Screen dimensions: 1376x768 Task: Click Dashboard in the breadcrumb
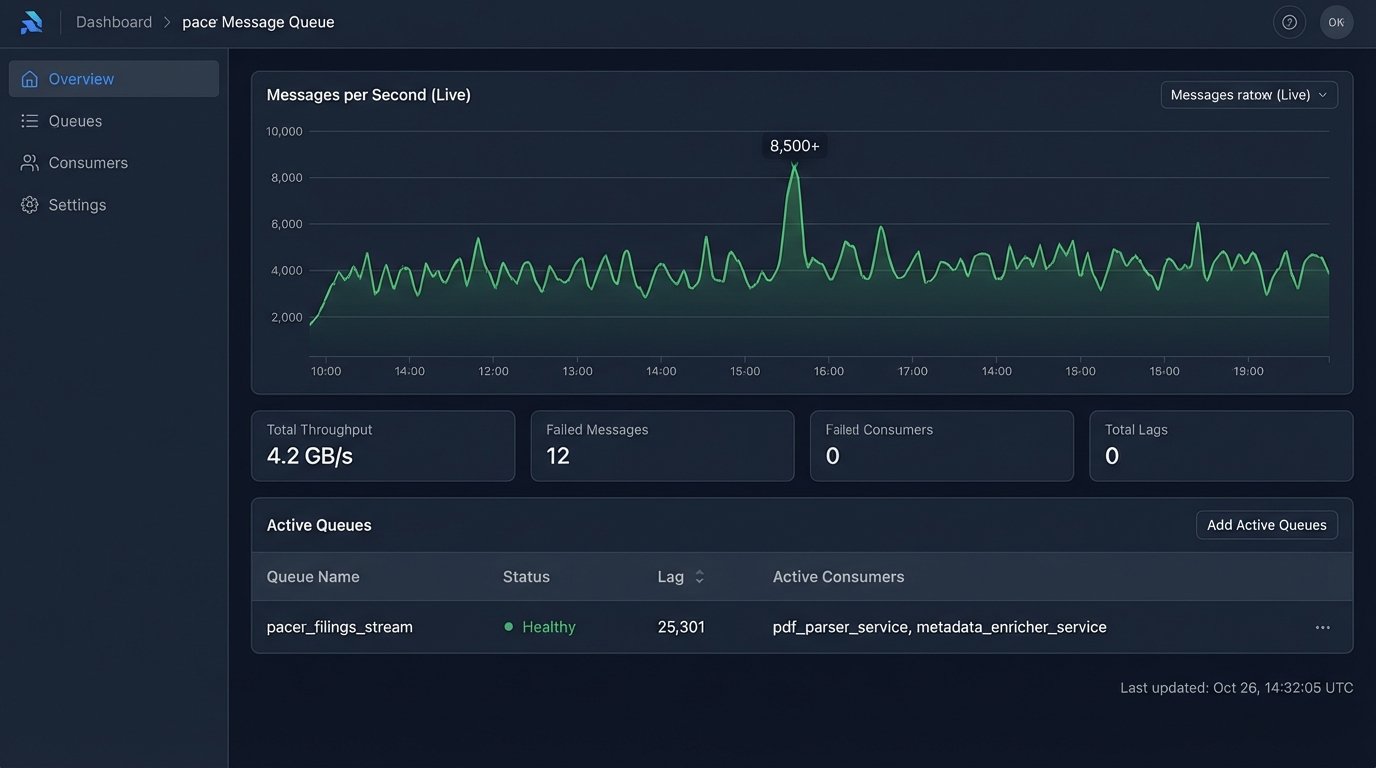[113, 21]
